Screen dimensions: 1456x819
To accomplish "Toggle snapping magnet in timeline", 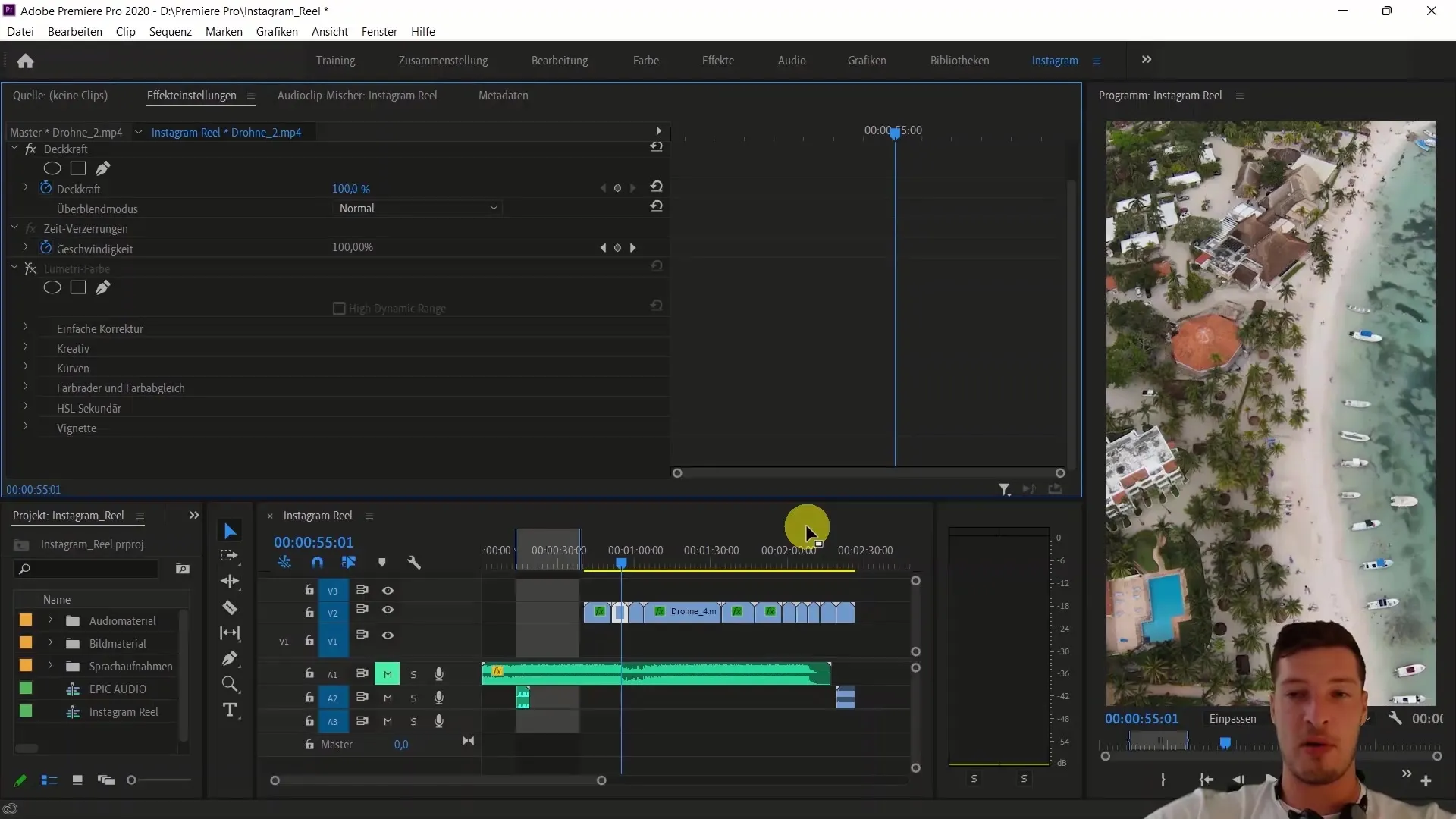I will click(x=317, y=563).
